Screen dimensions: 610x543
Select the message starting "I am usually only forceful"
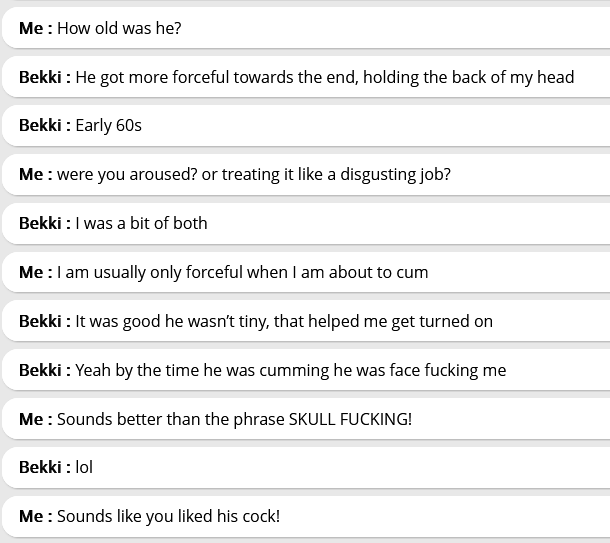pos(242,272)
